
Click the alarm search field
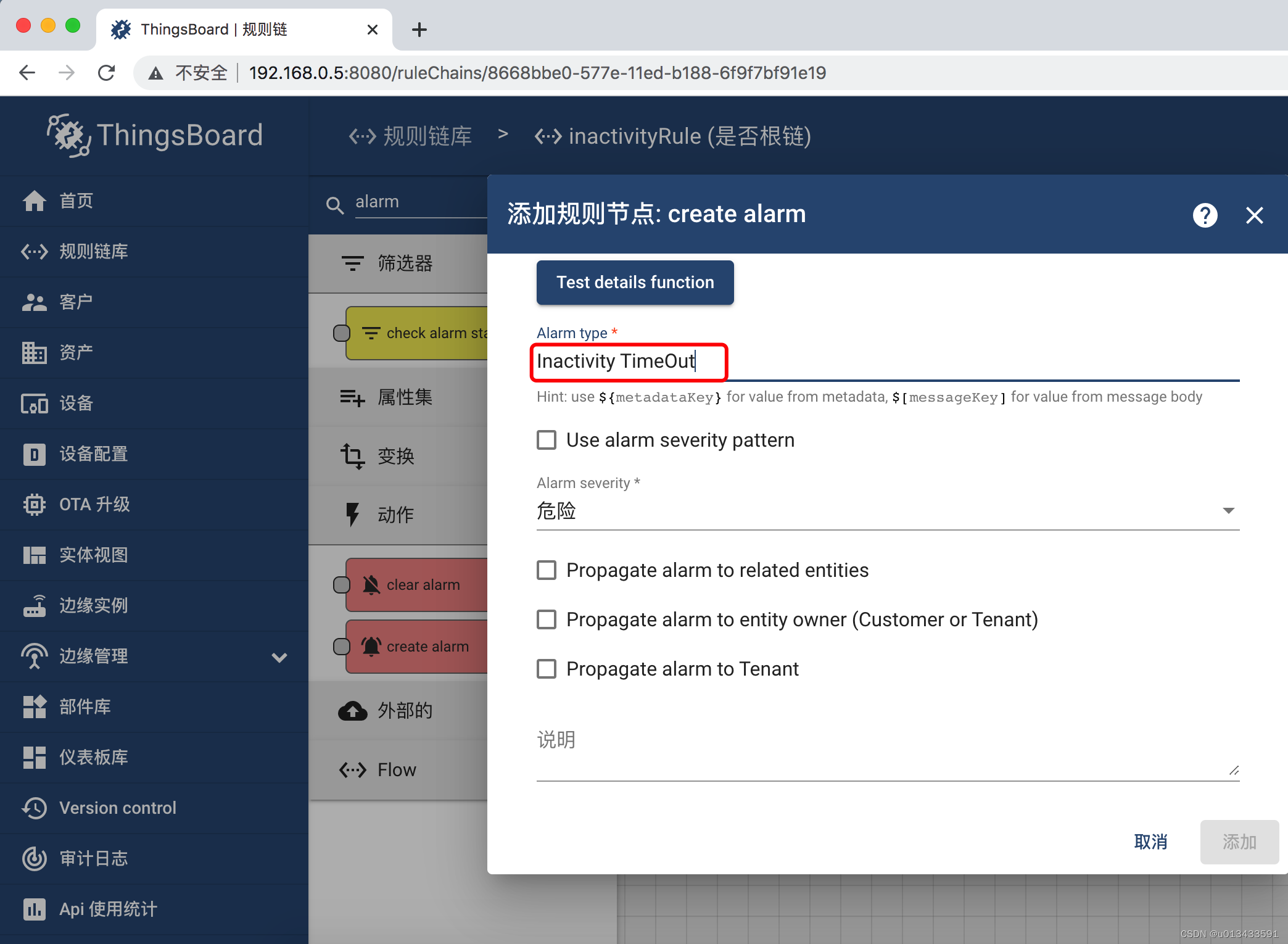pyautogui.click(x=421, y=202)
